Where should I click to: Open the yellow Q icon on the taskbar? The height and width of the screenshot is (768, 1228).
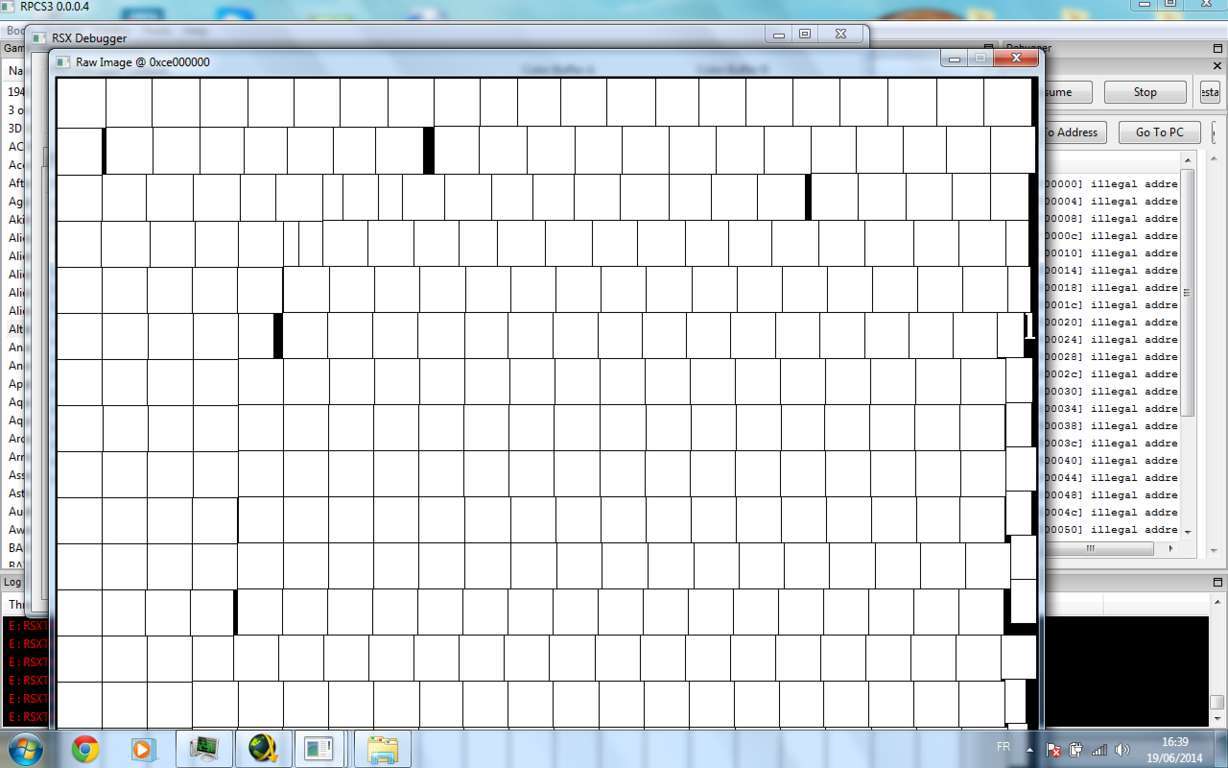(263, 749)
